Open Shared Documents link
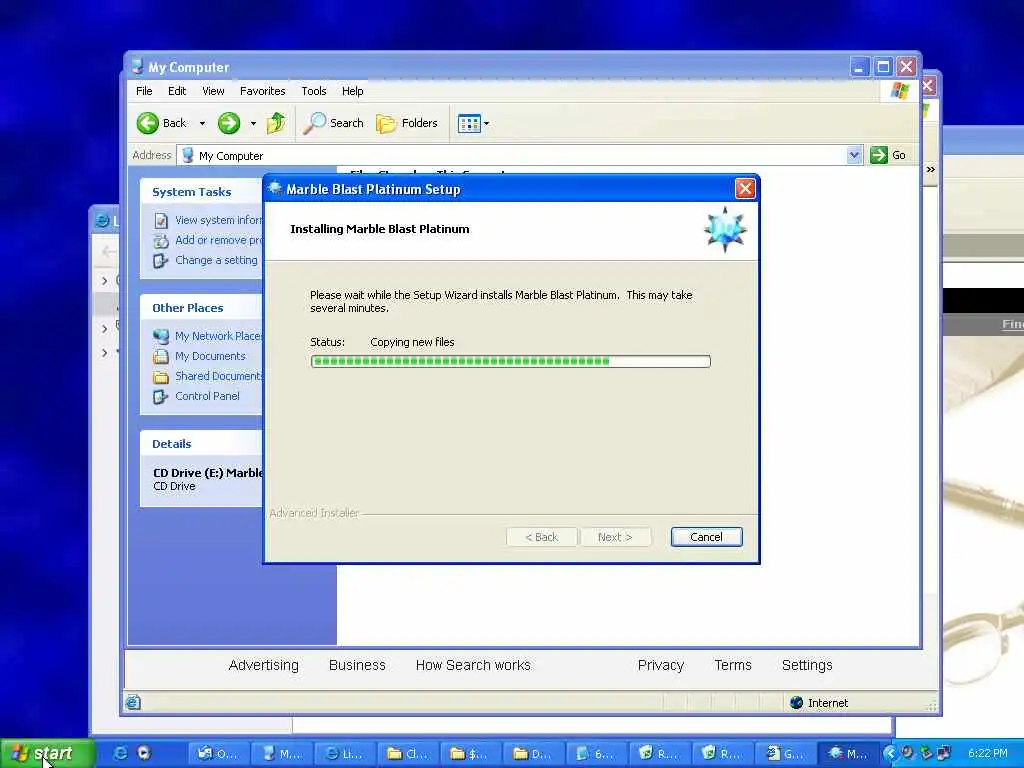Viewport: 1024px width, 768px height. [x=219, y=376]
